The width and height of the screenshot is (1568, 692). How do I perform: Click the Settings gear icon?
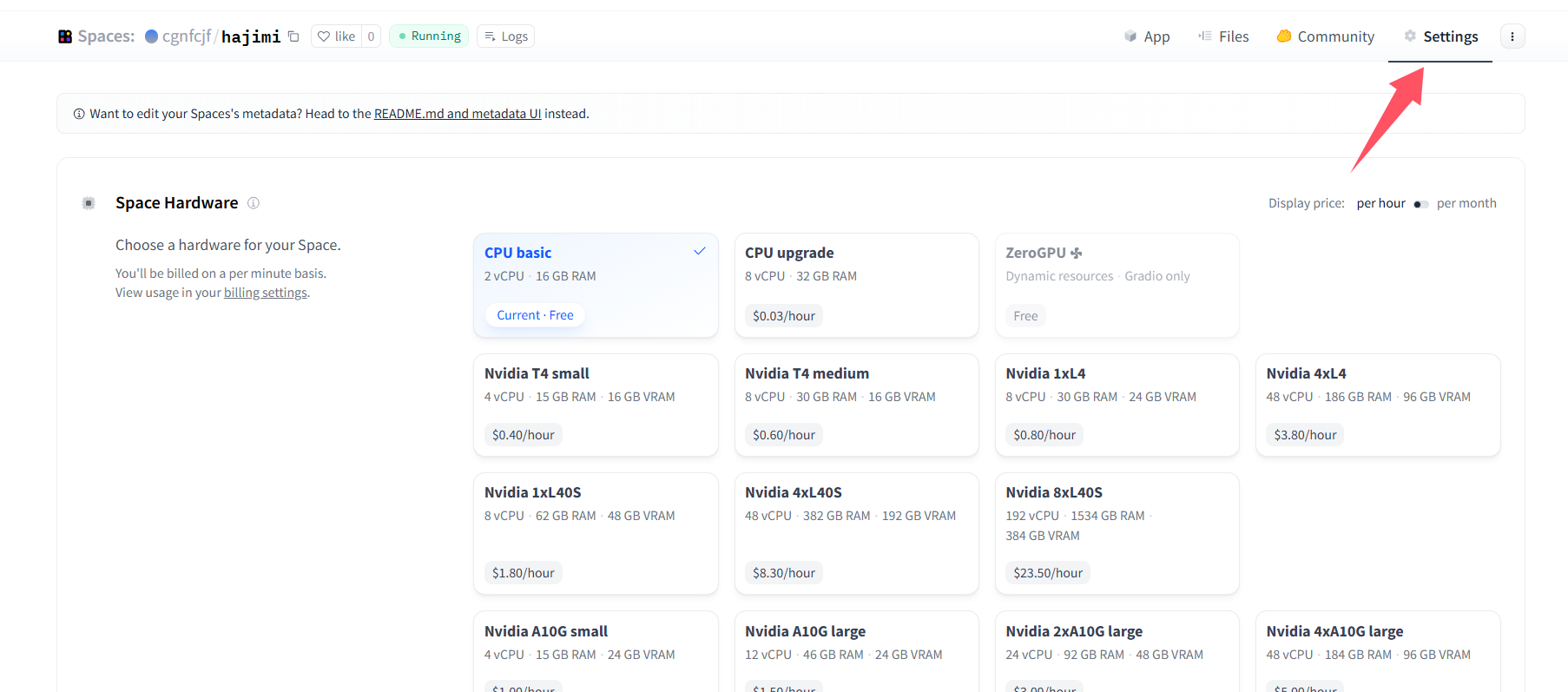click(1410, 36)
